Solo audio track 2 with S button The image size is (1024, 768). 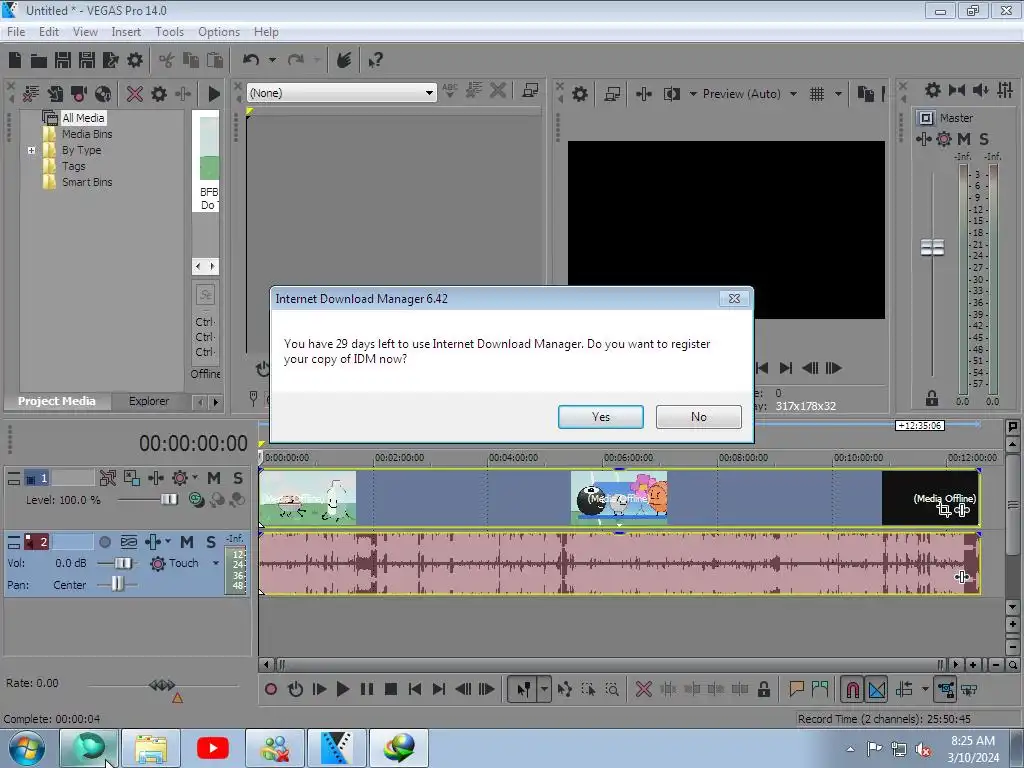(210, 542)
